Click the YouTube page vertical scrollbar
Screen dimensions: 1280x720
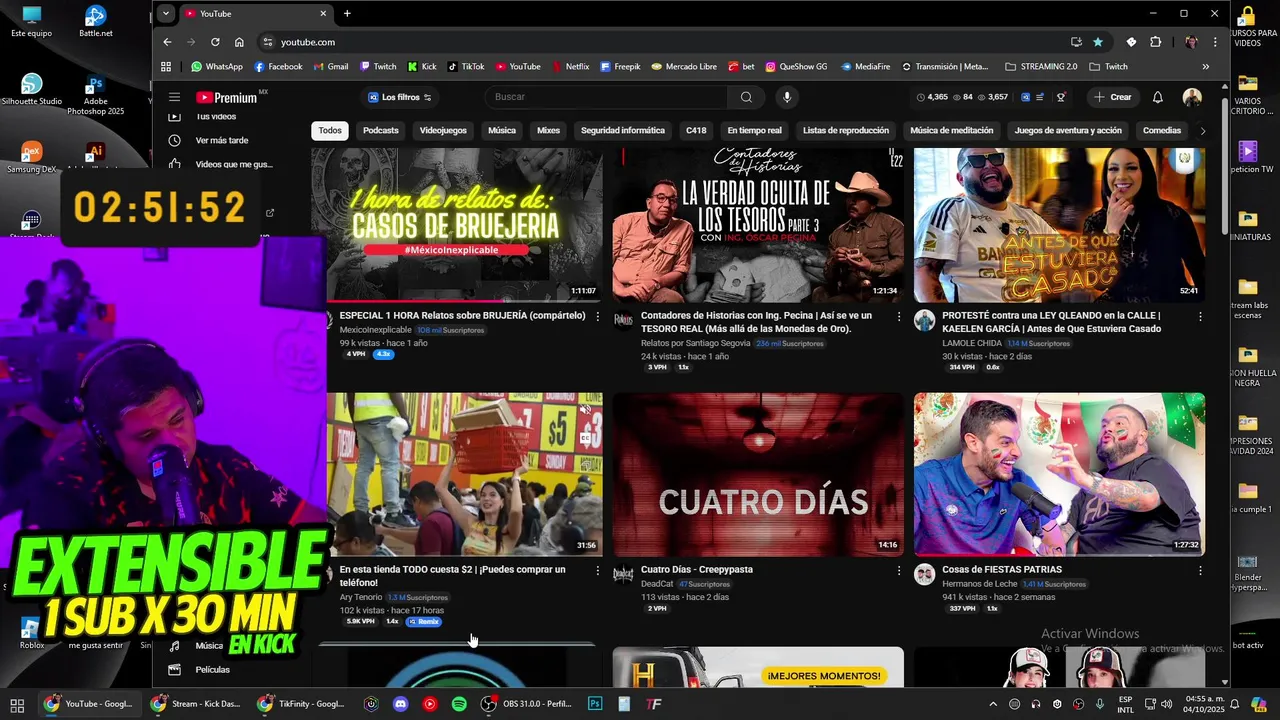[1224, 167]
